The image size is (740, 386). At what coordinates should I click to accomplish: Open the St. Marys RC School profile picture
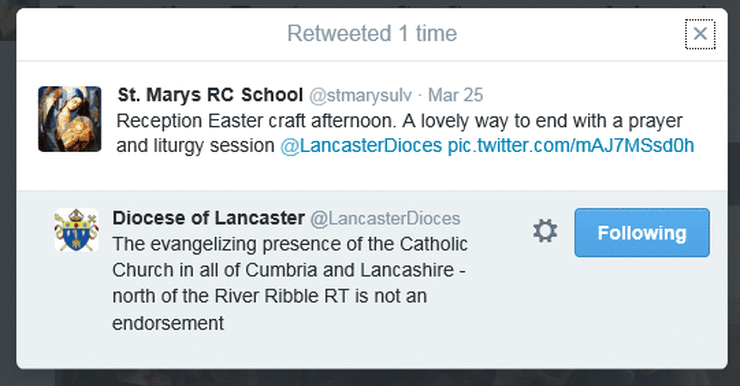69,119
